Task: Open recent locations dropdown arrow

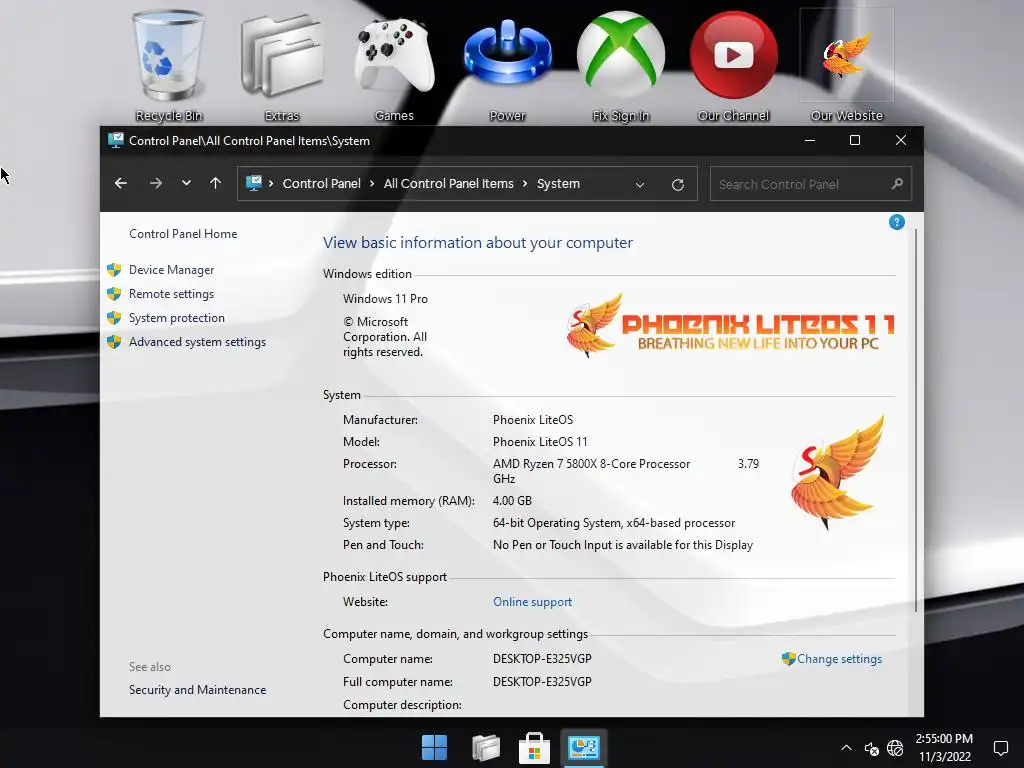Action: pyautogui.click(x=186, y=184)
